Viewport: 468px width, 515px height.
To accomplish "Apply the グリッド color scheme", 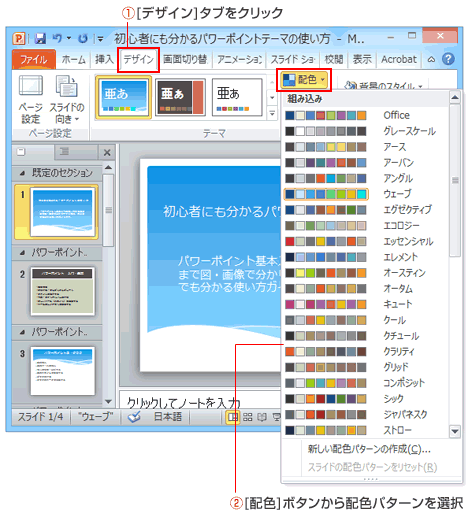I will click(x=365, y=367).
